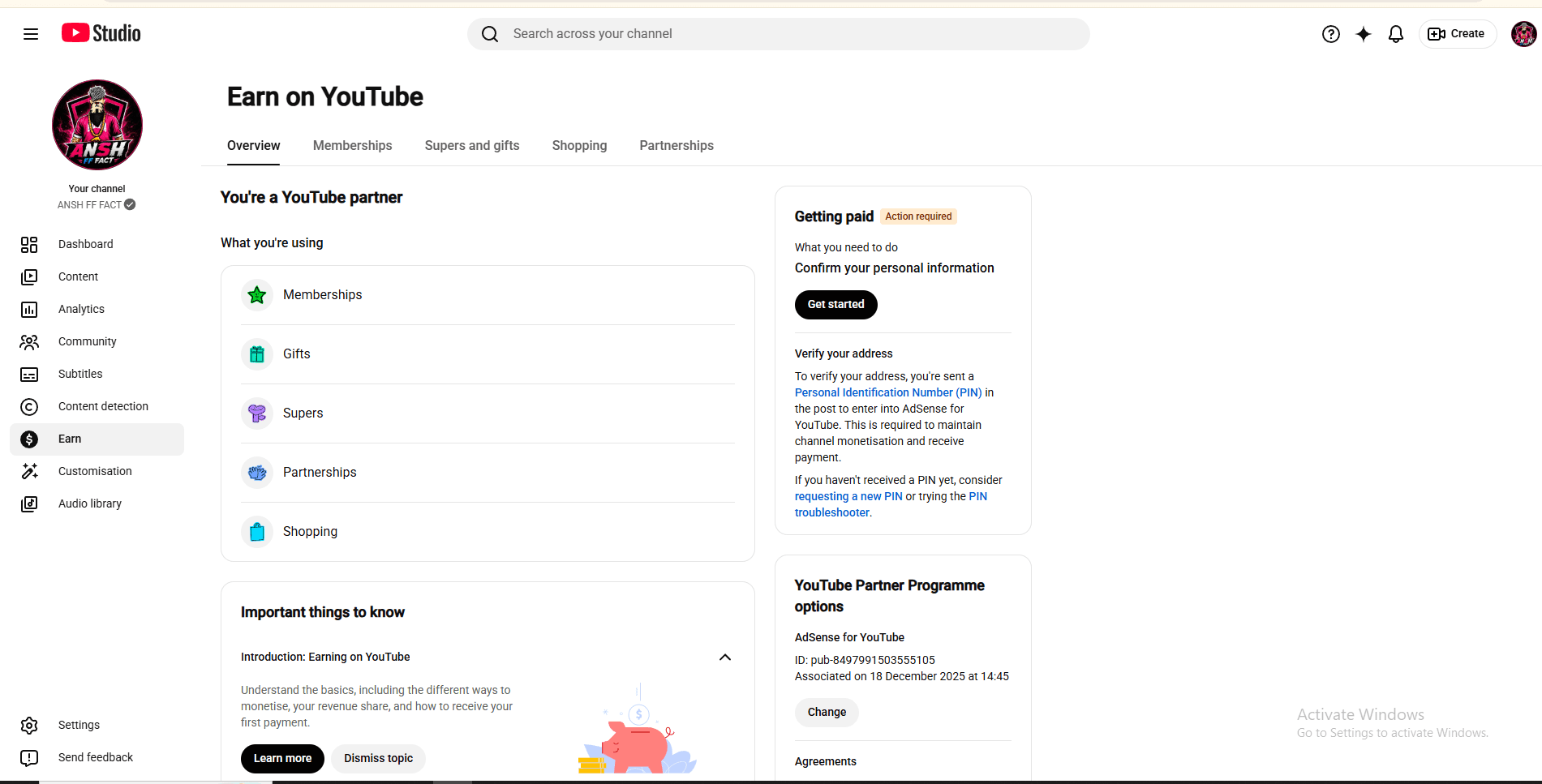Click the Partnerships handshake icon
The width and height of the screenshot is (1542, 784).
[x=257, y=473]
